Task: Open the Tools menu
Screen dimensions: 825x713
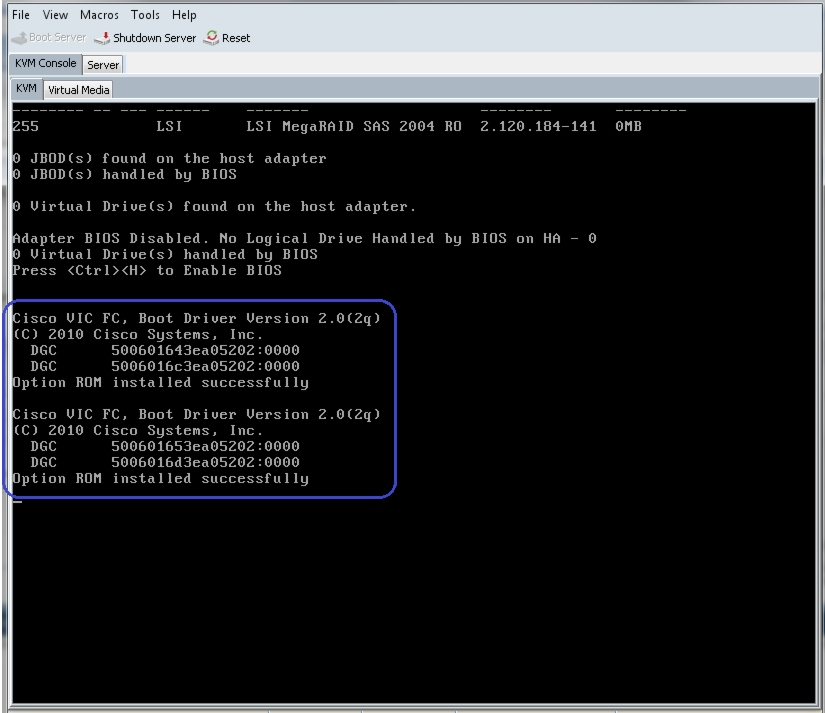Action: click(x=145, y=15)
